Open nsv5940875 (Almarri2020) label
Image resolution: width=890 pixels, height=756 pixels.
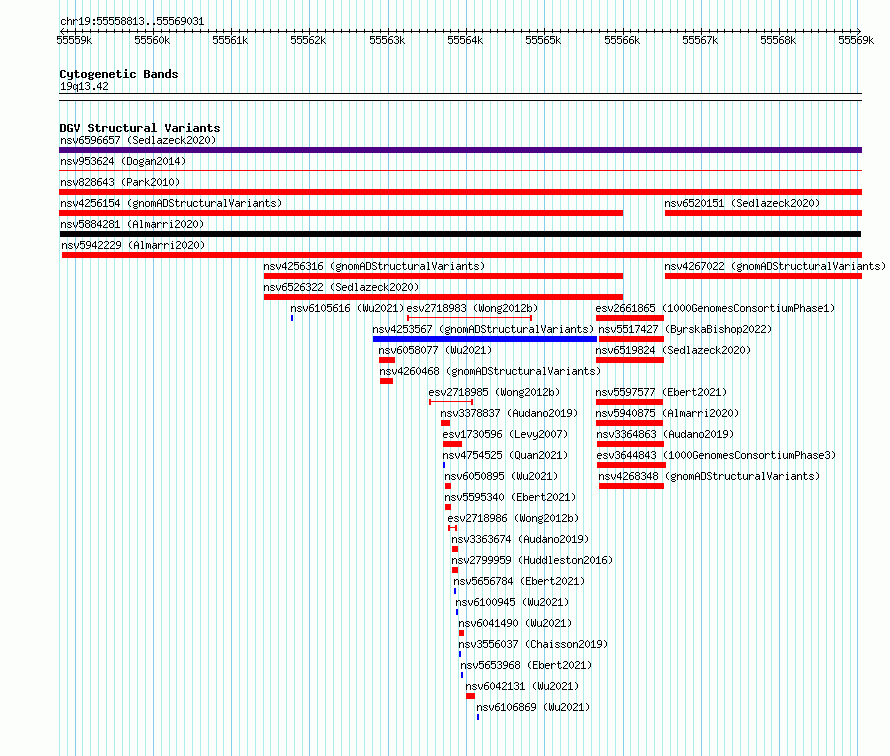pyautogui.click(x=667, y=413)
